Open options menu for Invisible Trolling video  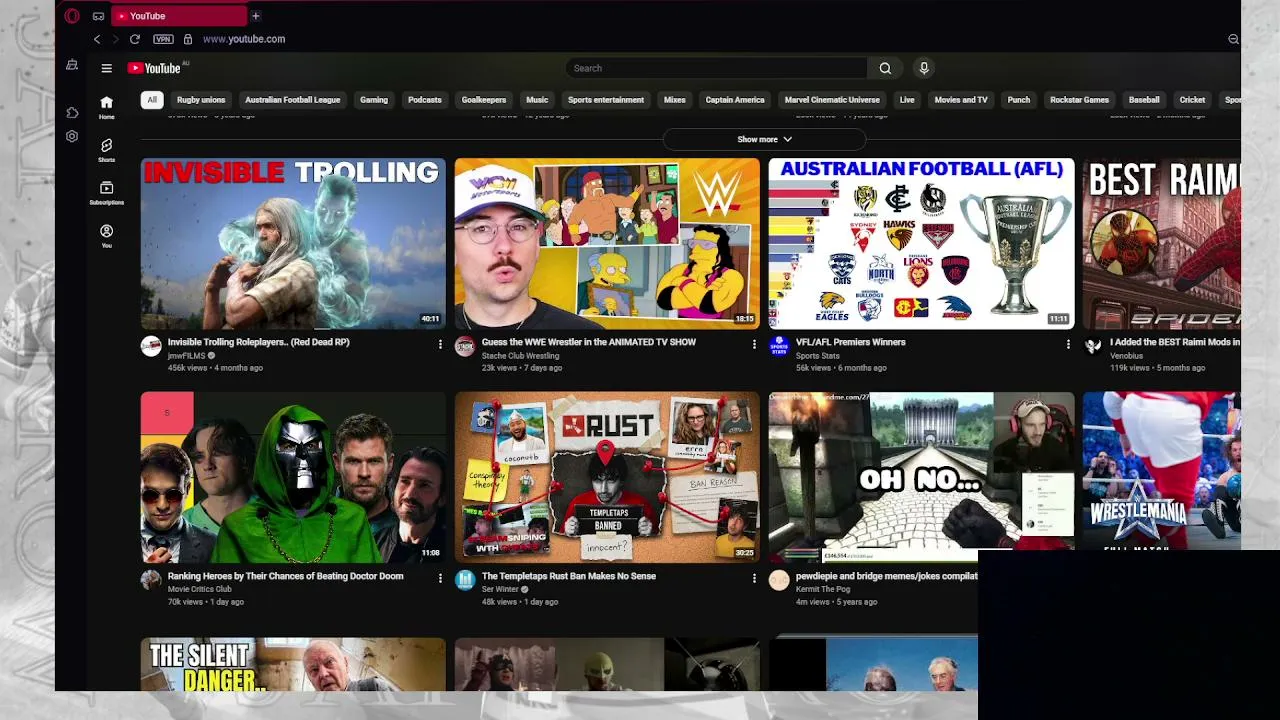[x=440, y=344]
